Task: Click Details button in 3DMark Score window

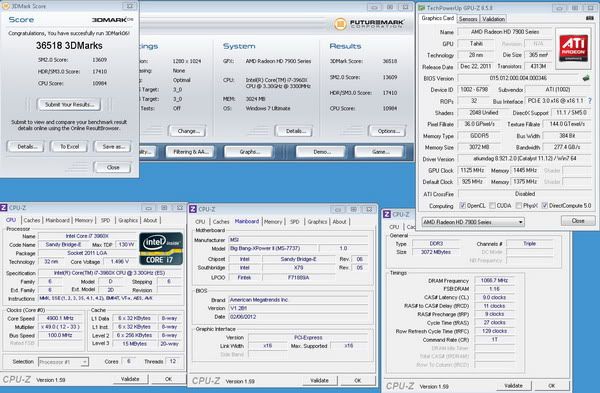Action: [26, 147]
